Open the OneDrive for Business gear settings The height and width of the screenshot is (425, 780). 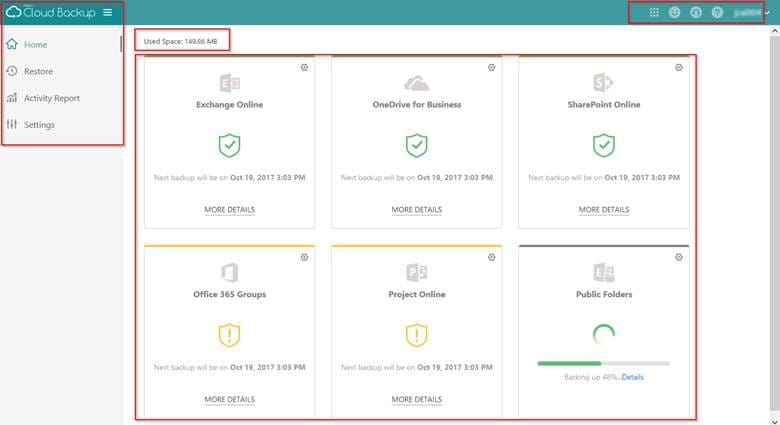click(491, 67)
